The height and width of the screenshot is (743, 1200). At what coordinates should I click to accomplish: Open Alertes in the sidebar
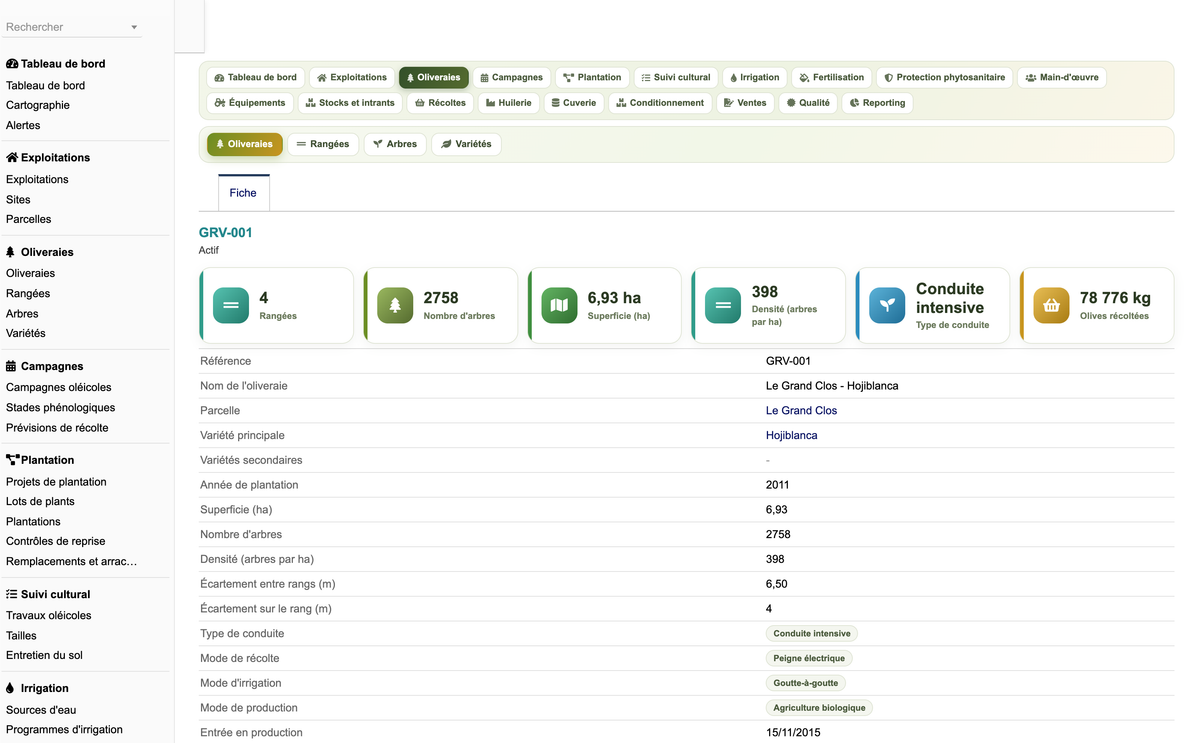point(23,125)
